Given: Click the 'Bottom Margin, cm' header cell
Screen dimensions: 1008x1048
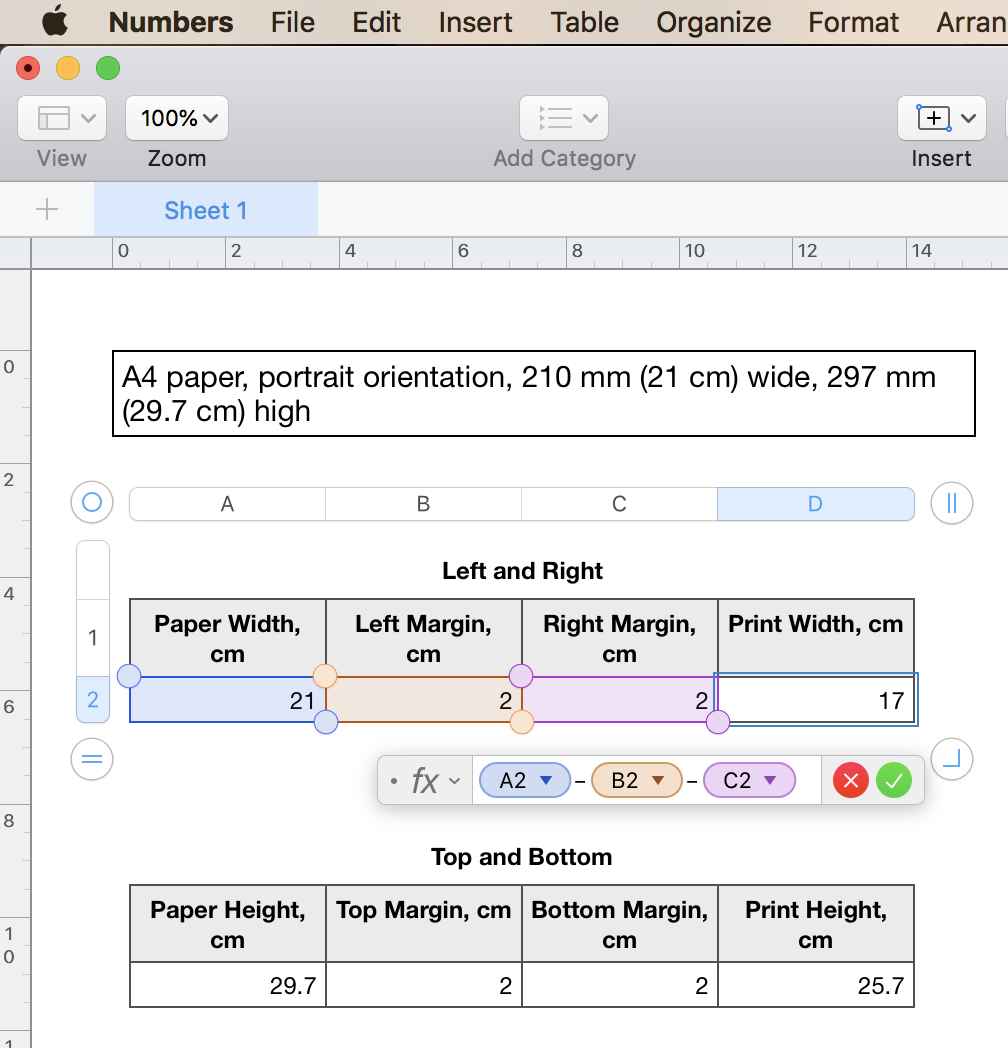Looking at the screenshot, I should pos(620,924).
